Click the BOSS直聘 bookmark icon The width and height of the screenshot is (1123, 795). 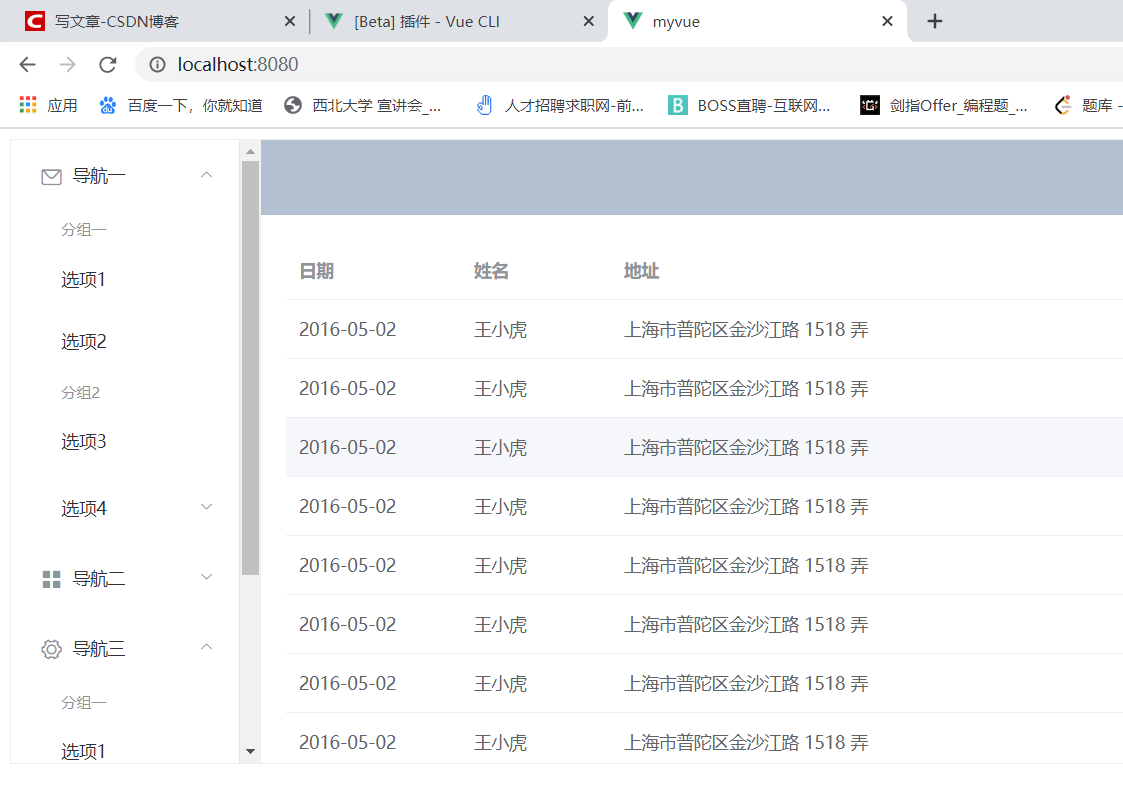click(677, 105)
